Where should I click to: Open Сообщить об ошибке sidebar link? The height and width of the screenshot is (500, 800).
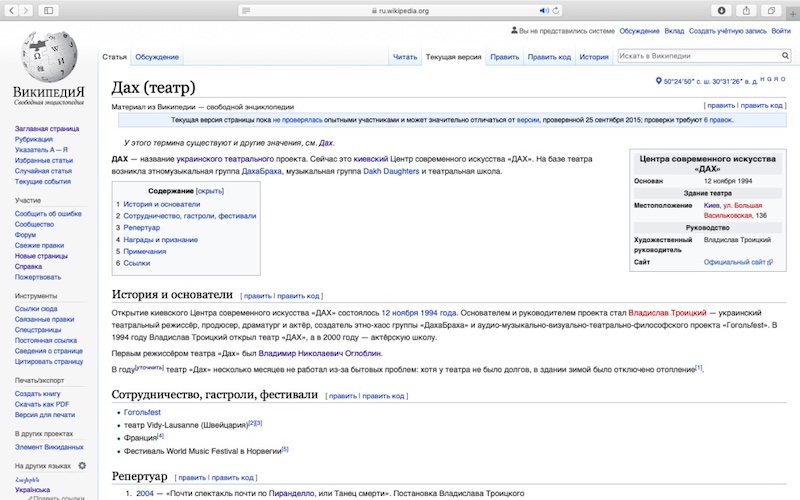click(x=48, y=214)
